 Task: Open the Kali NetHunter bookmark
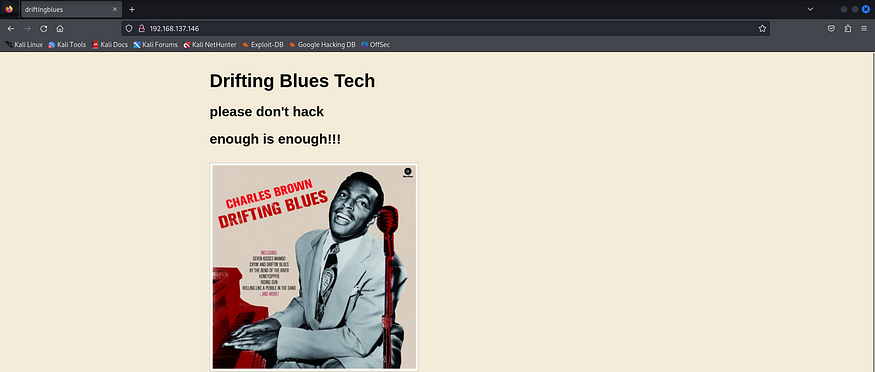pyautogui.click(x=210, y=45)
